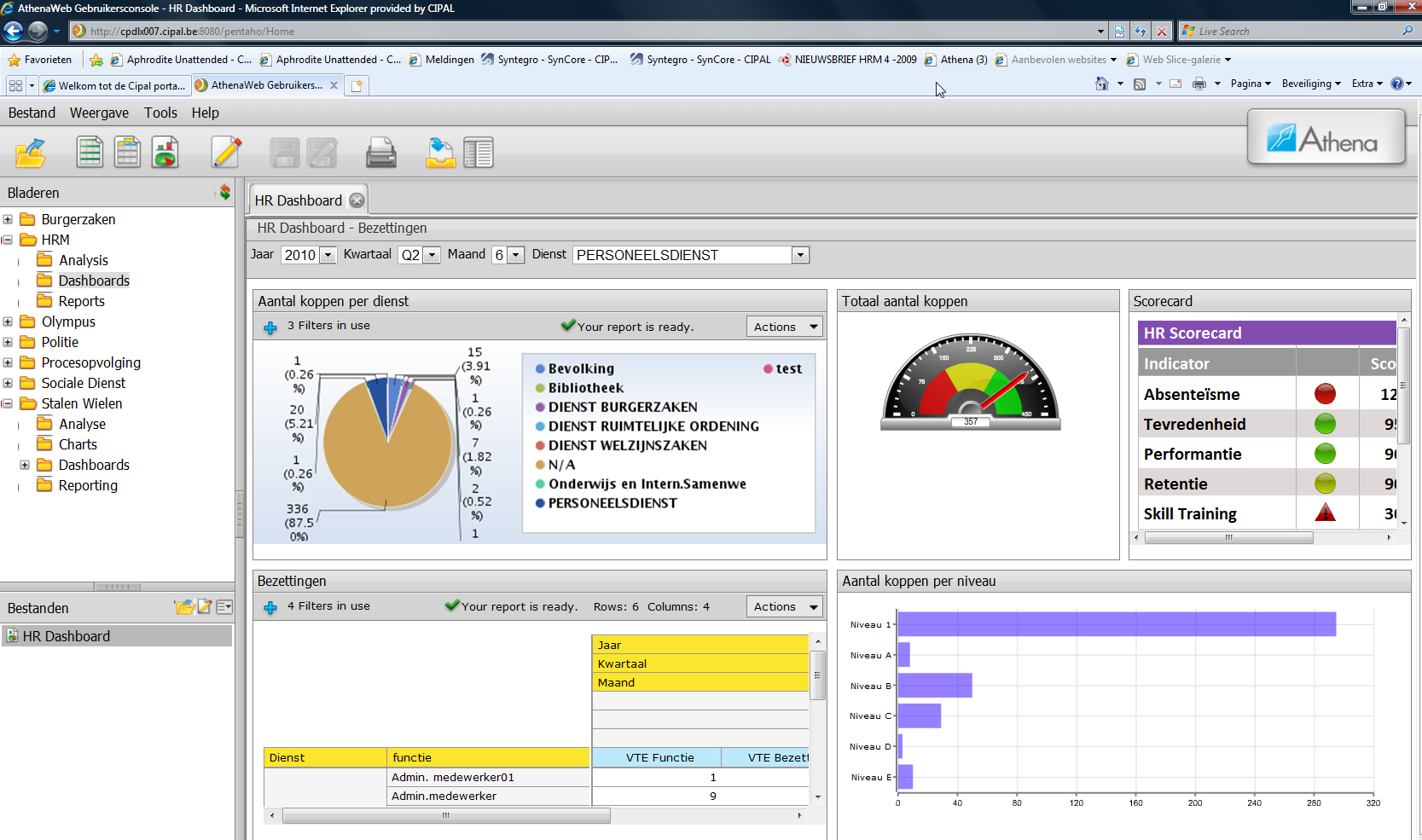Open the Dienst dropdown PERSONEELSDIENST
The height and width of the screenshot is (840, 1422).
point(800,255)
